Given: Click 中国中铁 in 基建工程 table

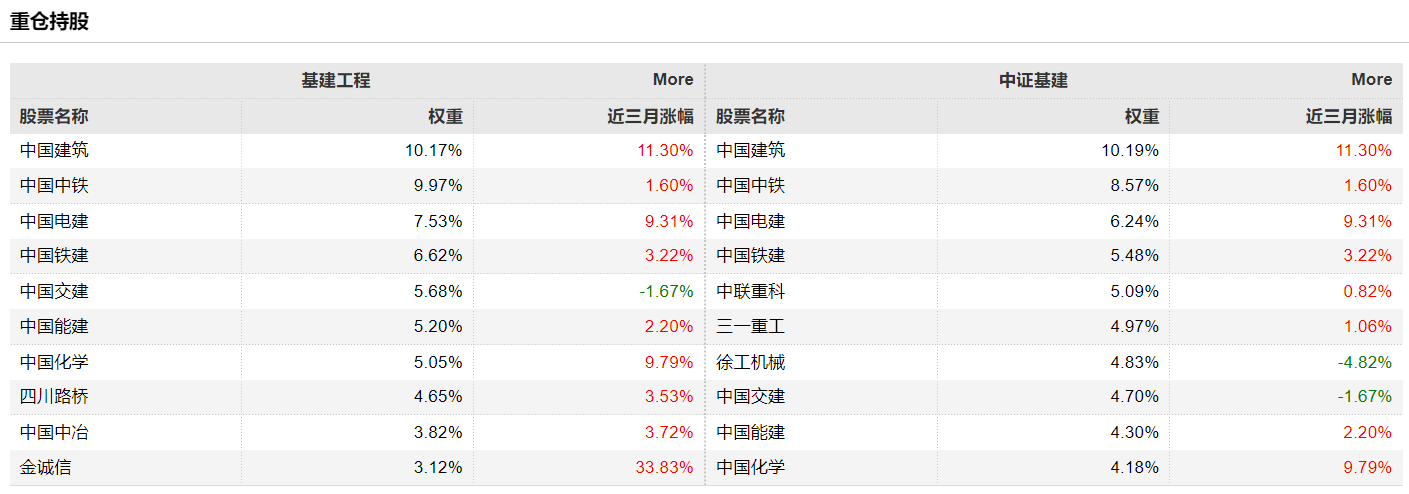Looking at the screenshot, I should point(54,185).
